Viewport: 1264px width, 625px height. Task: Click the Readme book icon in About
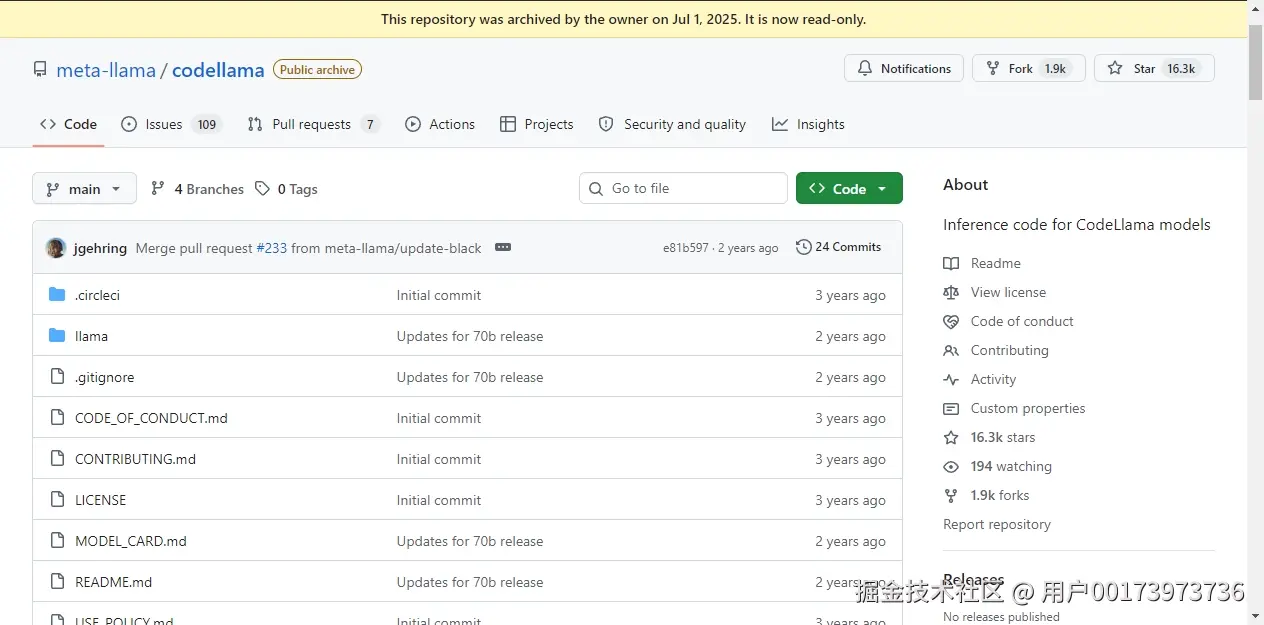coord(951,263)
